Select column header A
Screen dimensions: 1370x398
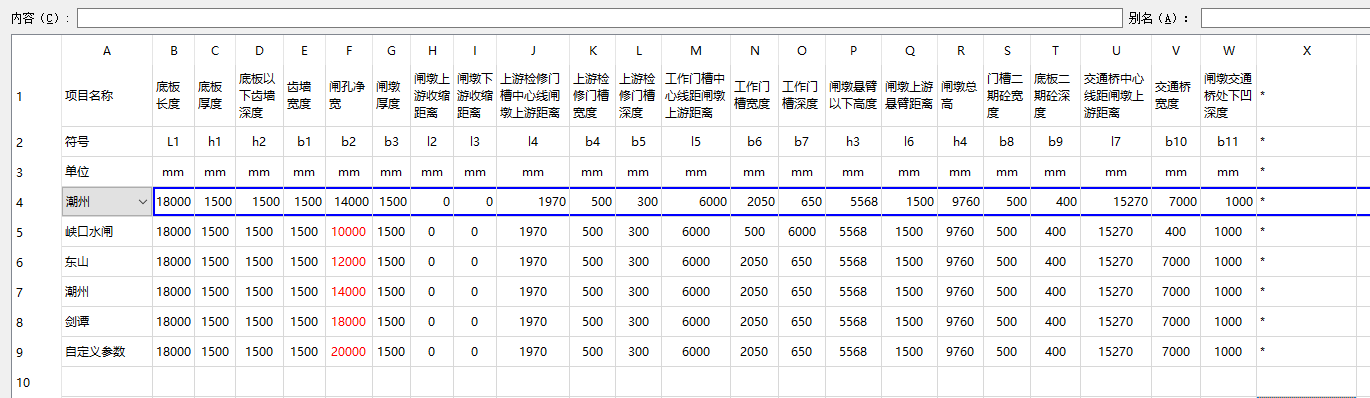point(107,51)
